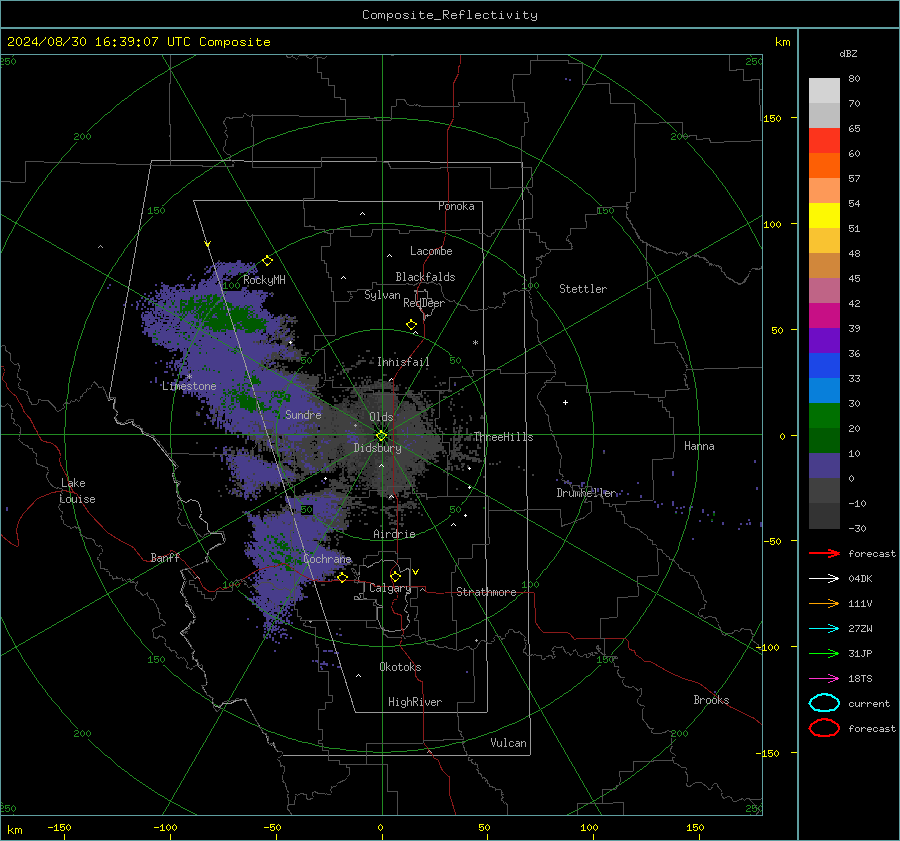Click the Ponoka town label
The width and height of the screenshot is (900, 841).
[456, 206]
